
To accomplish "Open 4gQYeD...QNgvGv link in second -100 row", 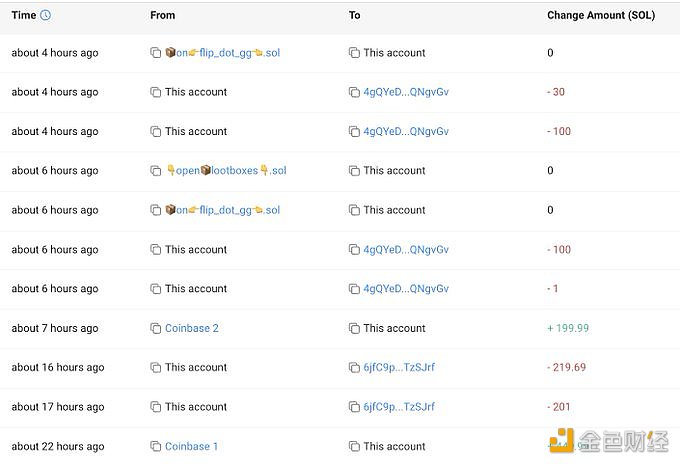I will [406, 250].
